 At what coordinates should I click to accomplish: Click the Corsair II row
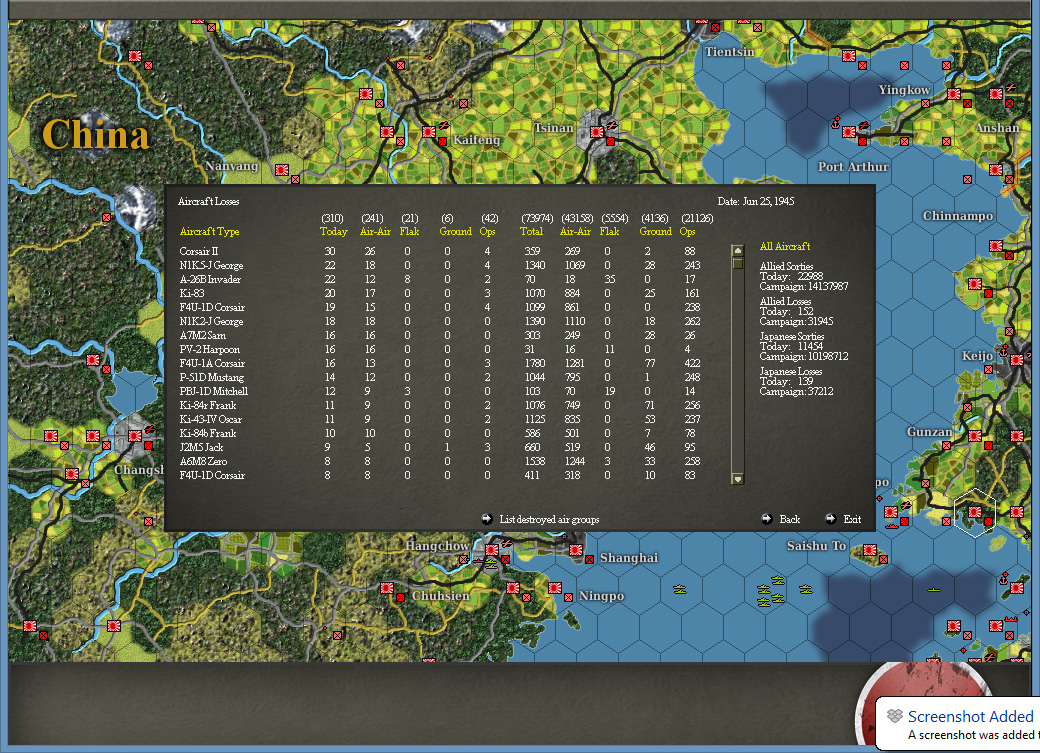[438, 251]
